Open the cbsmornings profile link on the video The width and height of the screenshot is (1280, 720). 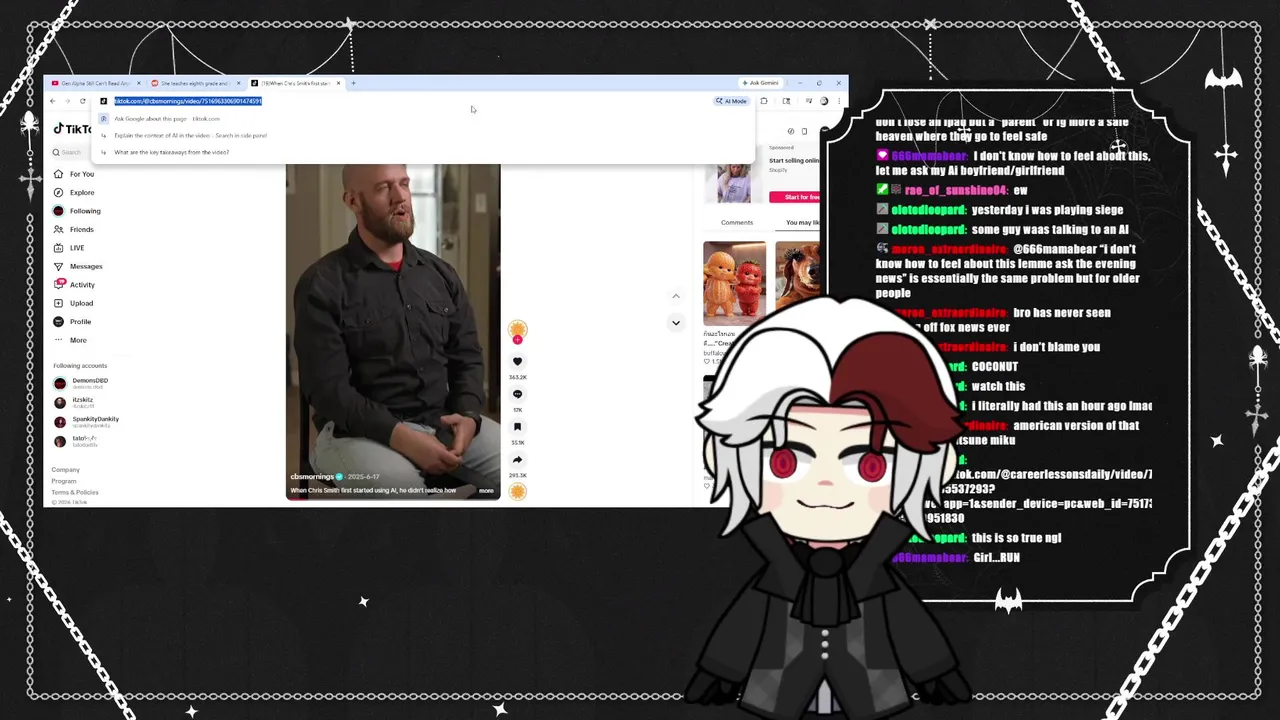(x=312, y=477)
